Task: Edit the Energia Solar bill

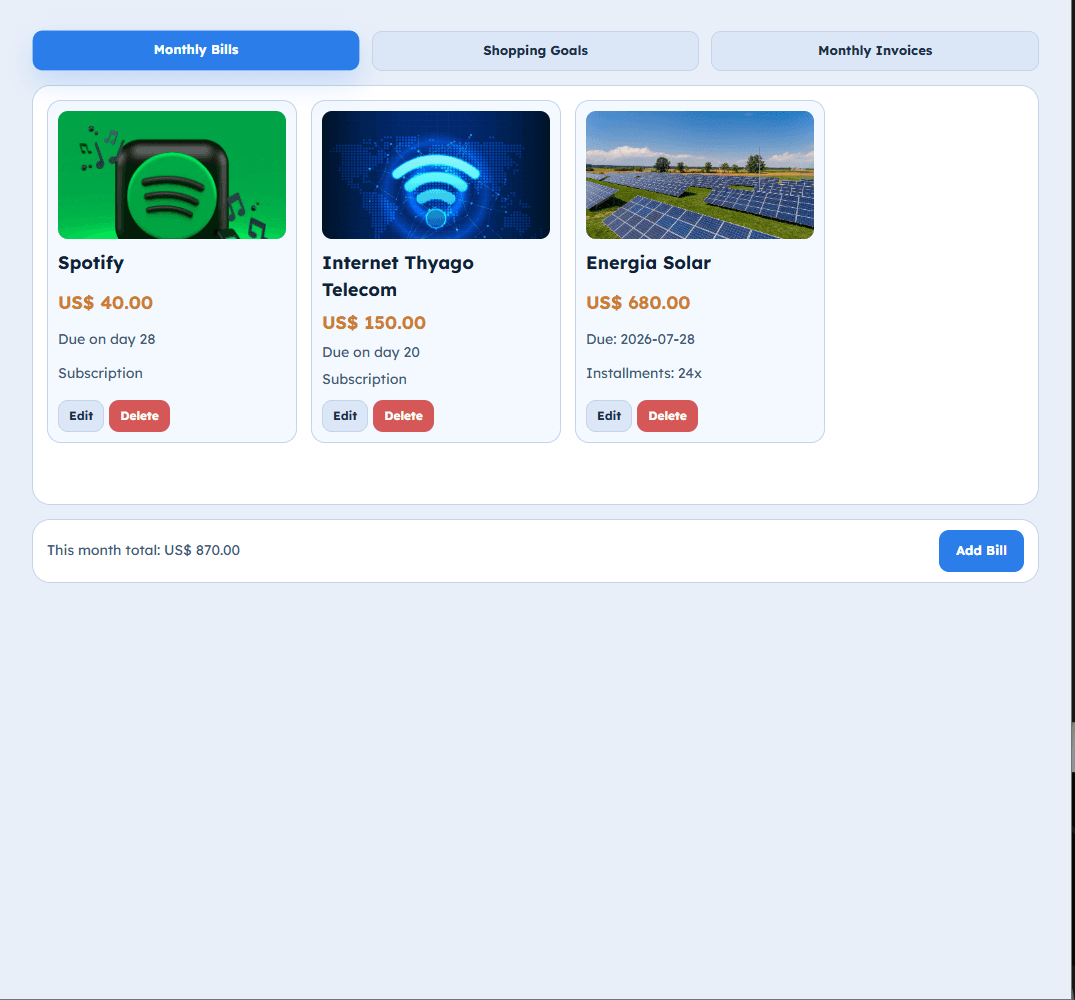Action: 609,416
